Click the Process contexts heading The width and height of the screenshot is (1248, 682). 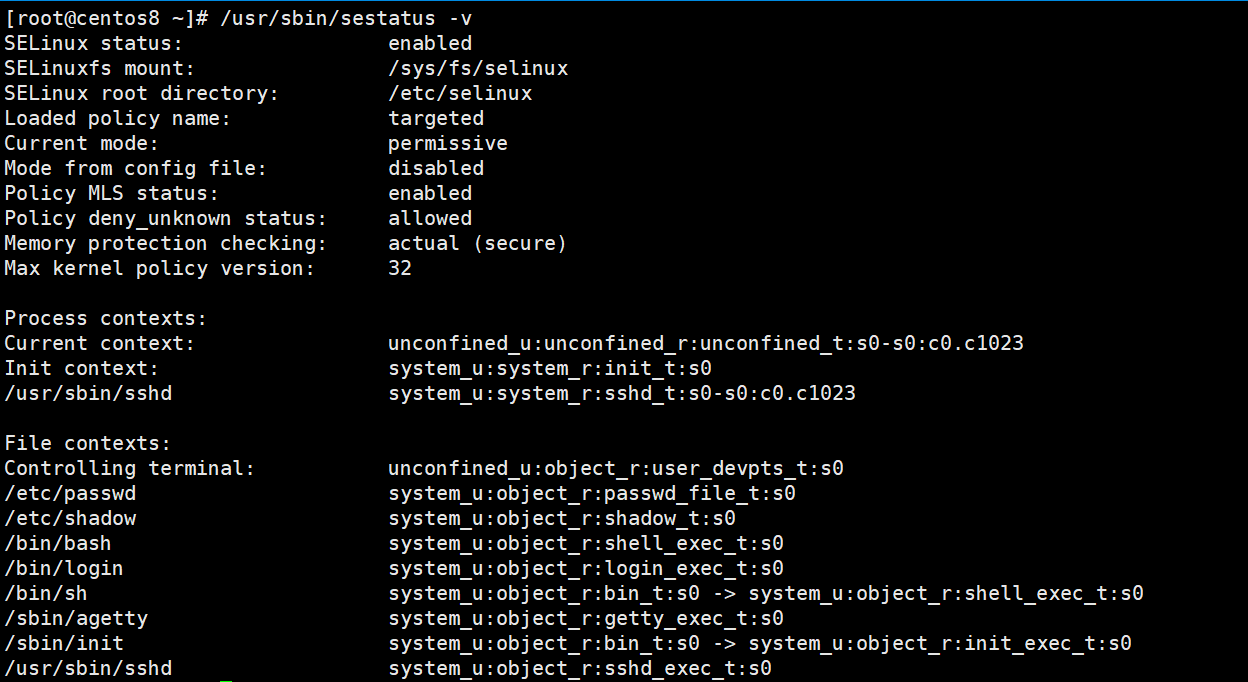point(105,318)
